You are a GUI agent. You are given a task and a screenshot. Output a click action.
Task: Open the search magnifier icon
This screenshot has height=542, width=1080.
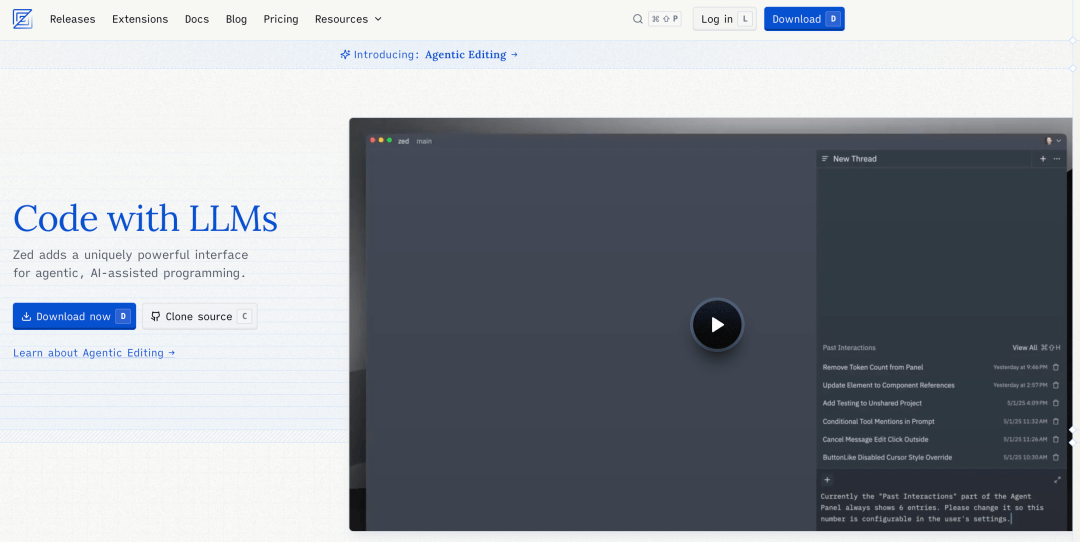[x=638, y=19]
